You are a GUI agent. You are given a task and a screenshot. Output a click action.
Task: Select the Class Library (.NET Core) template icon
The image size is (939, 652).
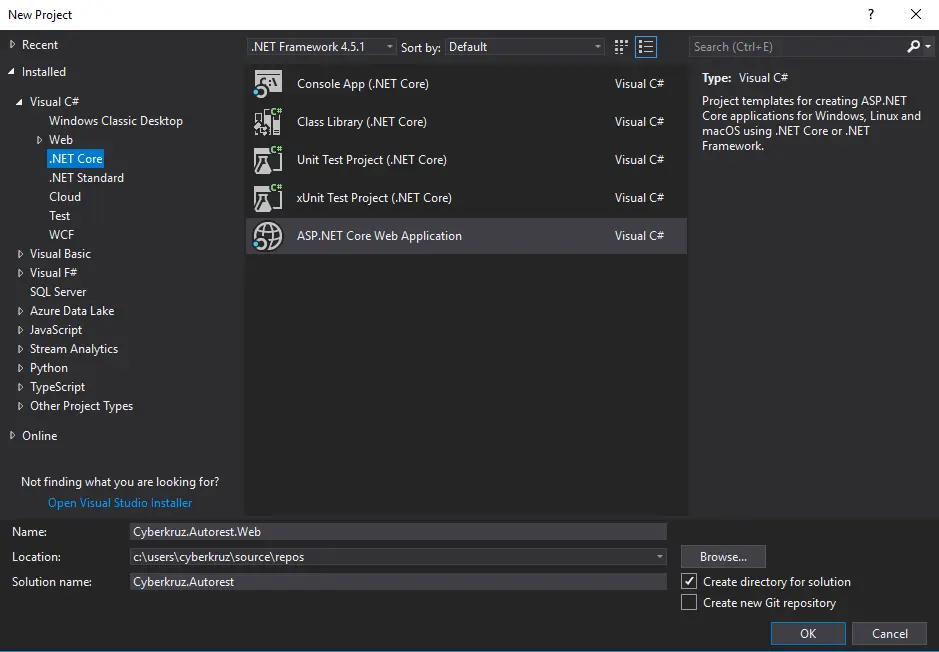268,122
